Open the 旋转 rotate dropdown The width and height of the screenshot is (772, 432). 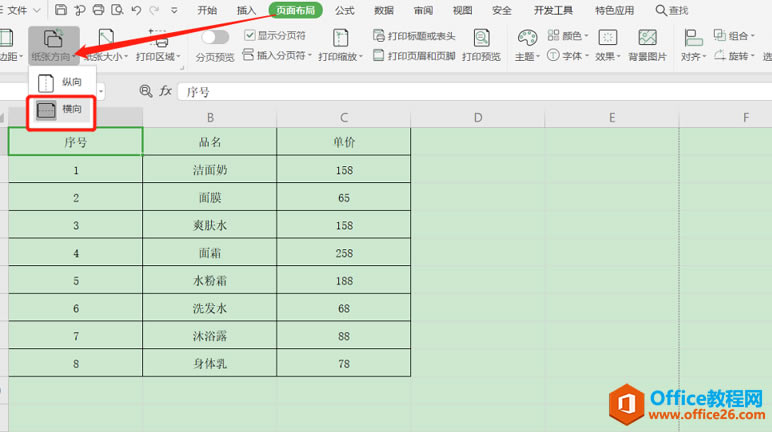[x=734, y=55]
